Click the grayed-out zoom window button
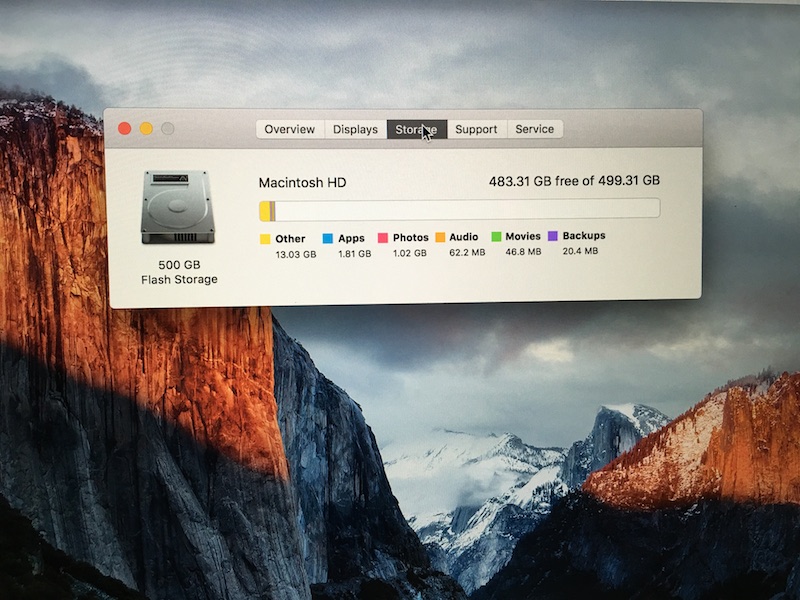The width and height of the screenshot is (800, 600). click(168, 128)
